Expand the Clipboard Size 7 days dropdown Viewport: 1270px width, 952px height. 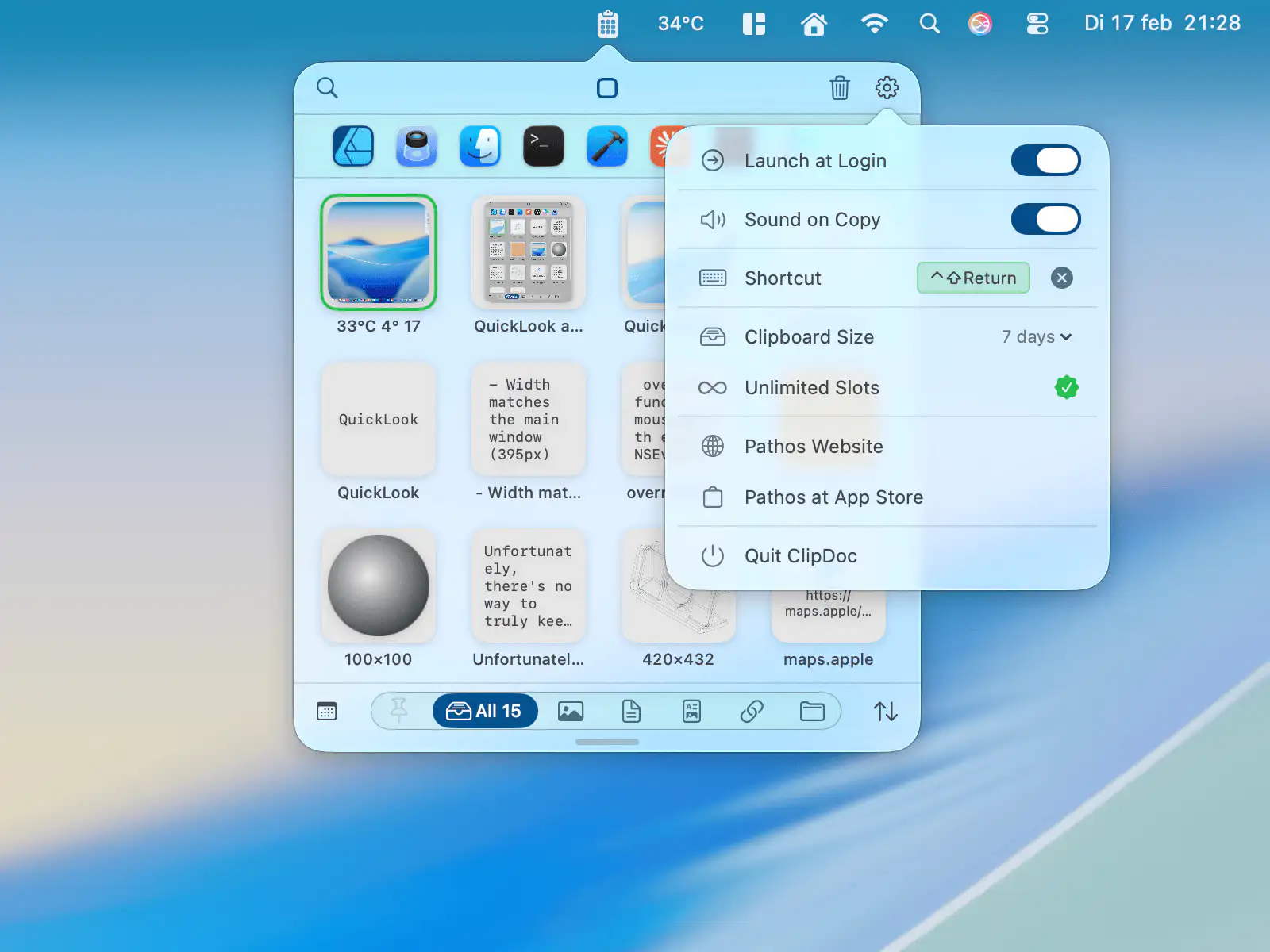(1037, 337)
